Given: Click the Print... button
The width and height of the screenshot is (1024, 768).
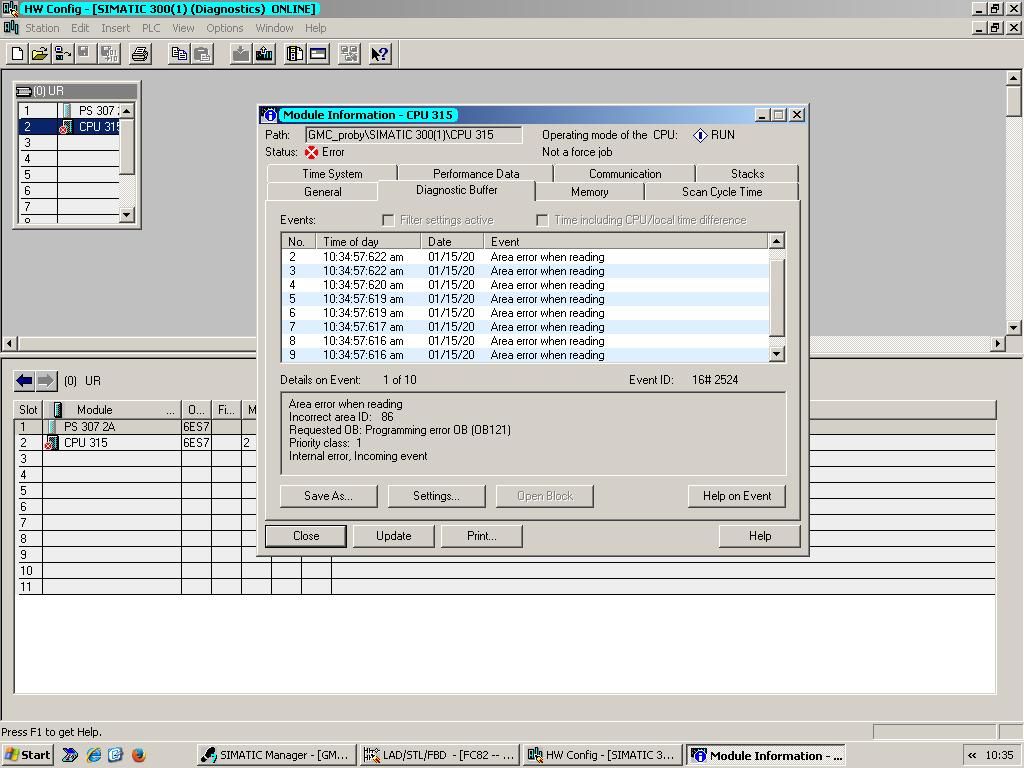Looking at the screenshot, I should coord(482,536).
